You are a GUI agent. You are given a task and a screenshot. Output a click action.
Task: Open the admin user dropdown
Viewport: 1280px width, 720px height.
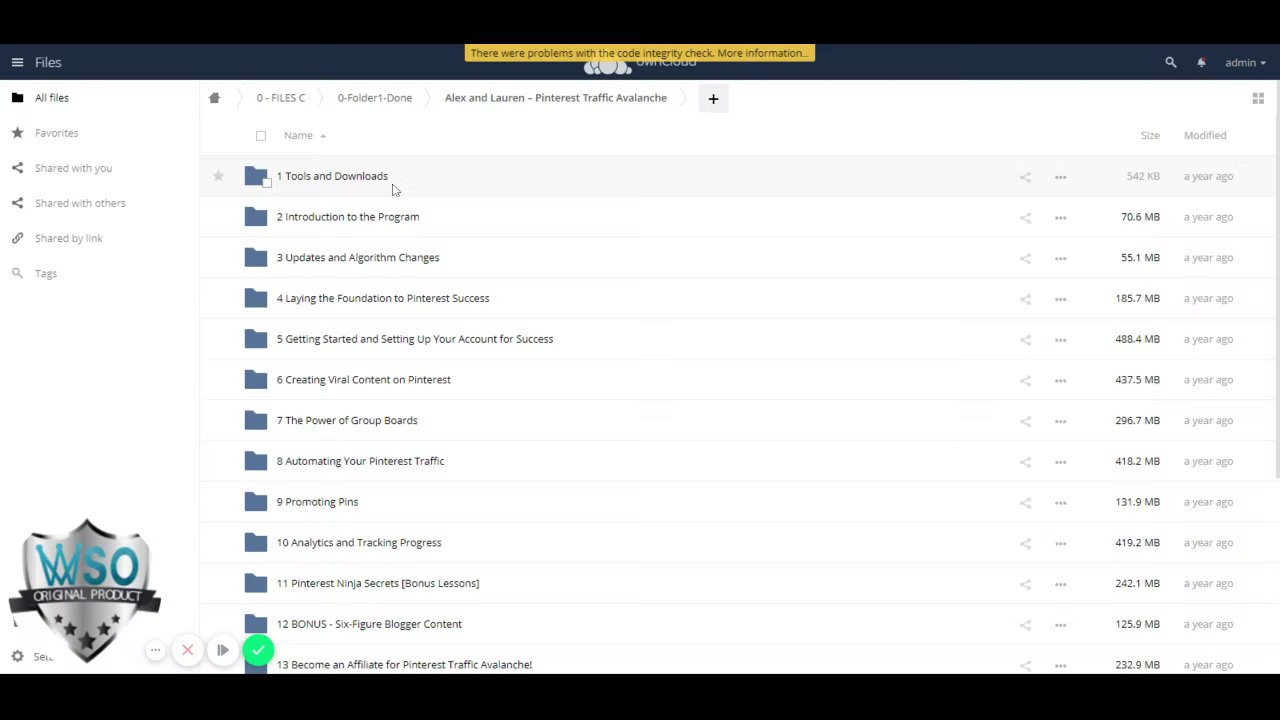click(x=1245, y=62)
